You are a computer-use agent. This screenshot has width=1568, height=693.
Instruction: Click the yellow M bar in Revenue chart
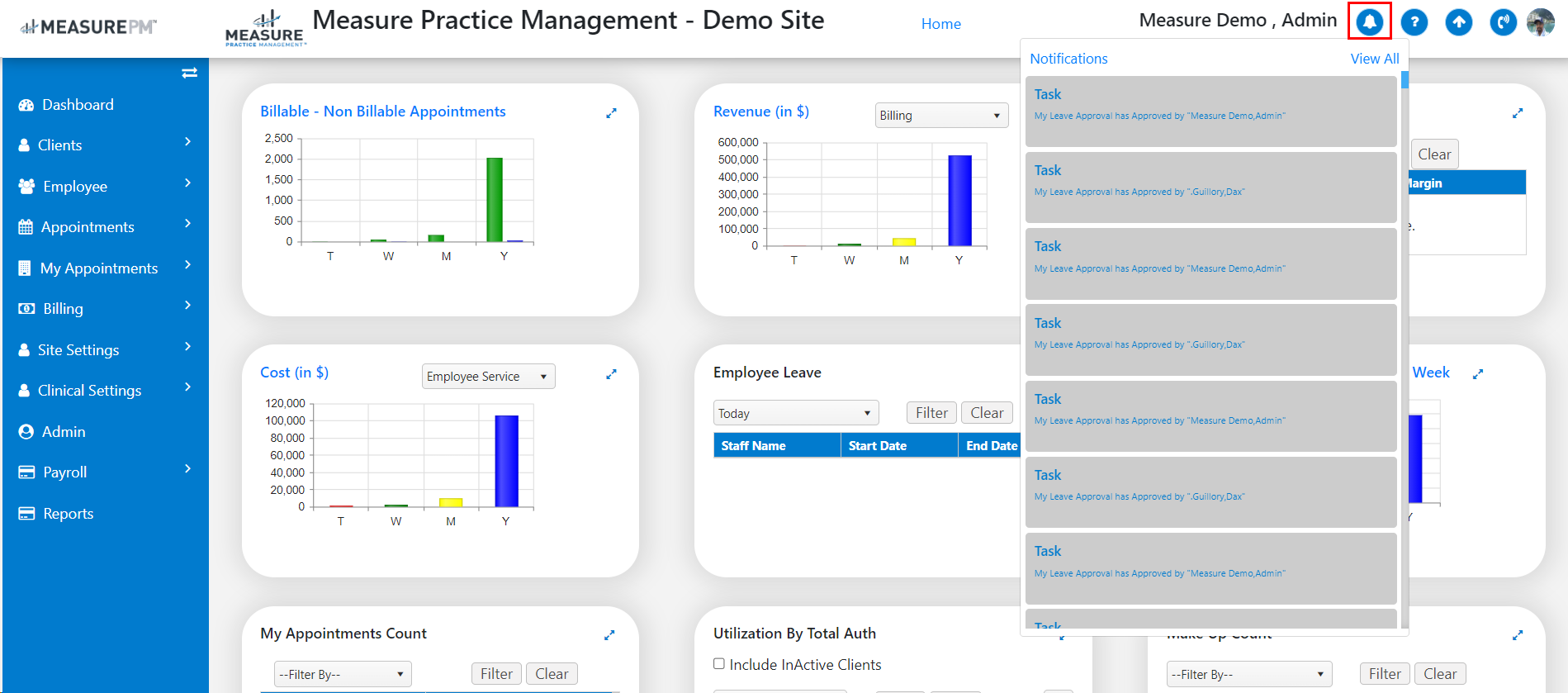coord(904,242)
